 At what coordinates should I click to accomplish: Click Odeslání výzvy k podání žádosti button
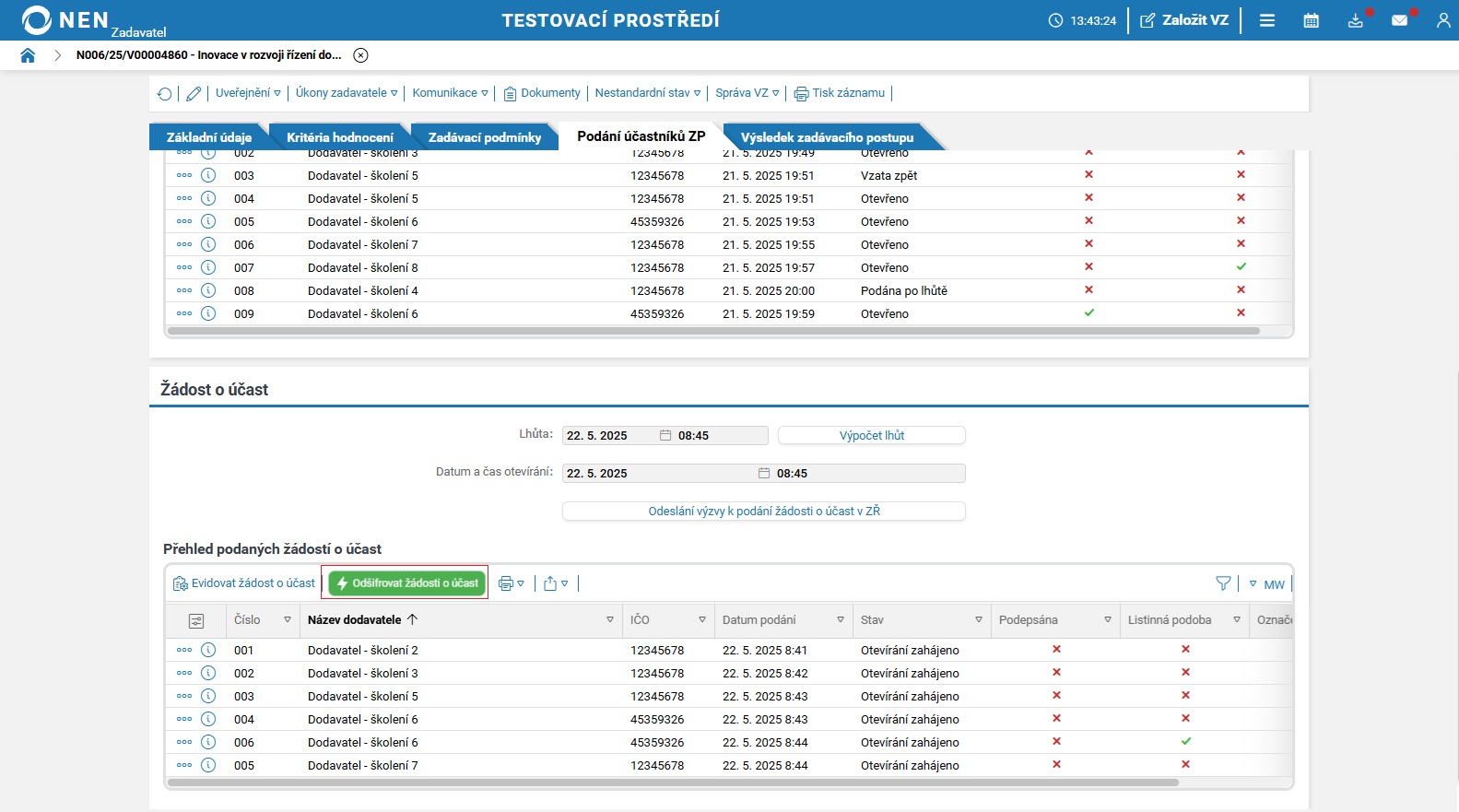[x=764, y=511]
